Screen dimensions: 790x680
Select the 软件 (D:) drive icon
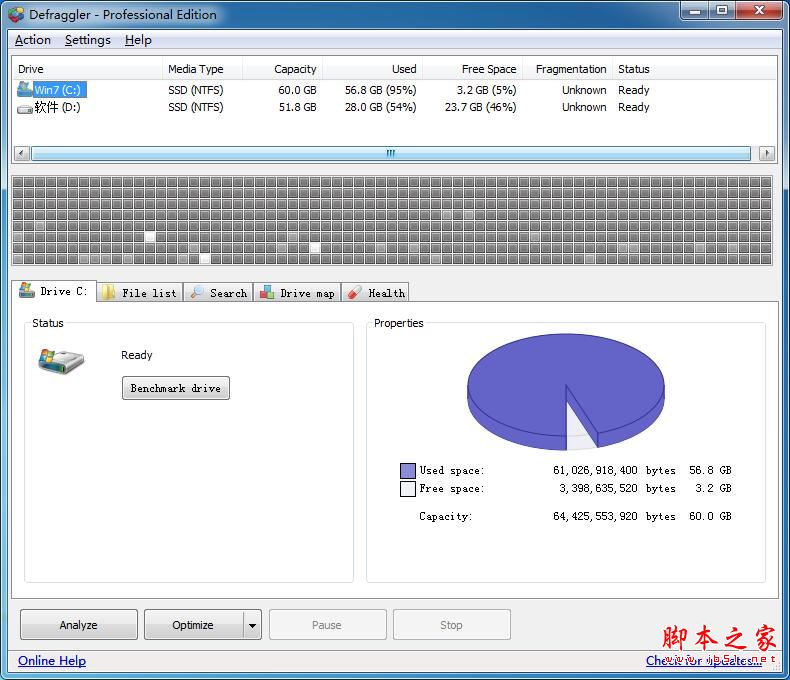tap(25, 108)
